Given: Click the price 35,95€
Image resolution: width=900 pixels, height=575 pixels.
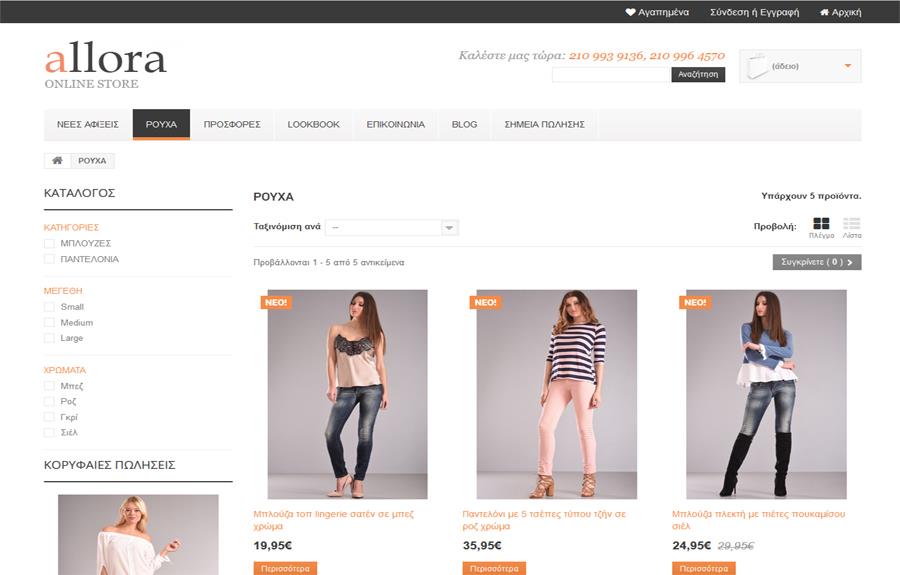Looking at the screenshot, I should coord(482,546).
